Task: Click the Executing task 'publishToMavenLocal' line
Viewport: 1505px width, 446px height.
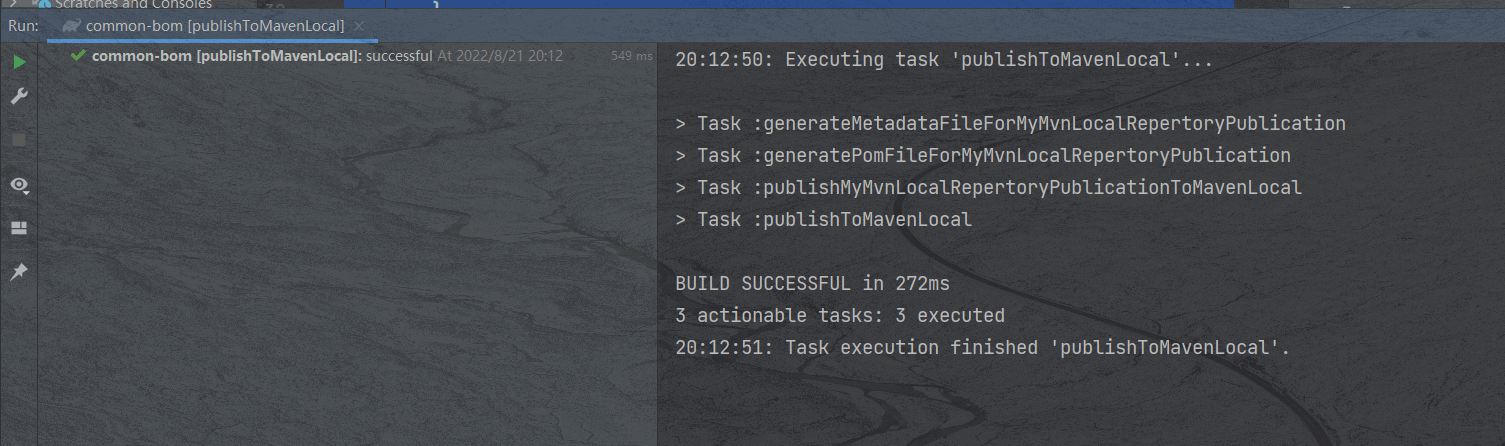Action: (944, 60)
